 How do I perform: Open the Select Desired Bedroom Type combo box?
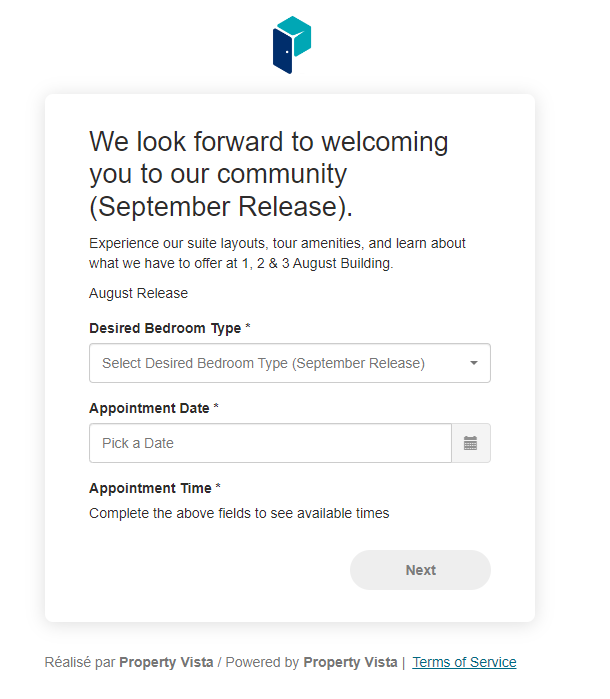290,363
